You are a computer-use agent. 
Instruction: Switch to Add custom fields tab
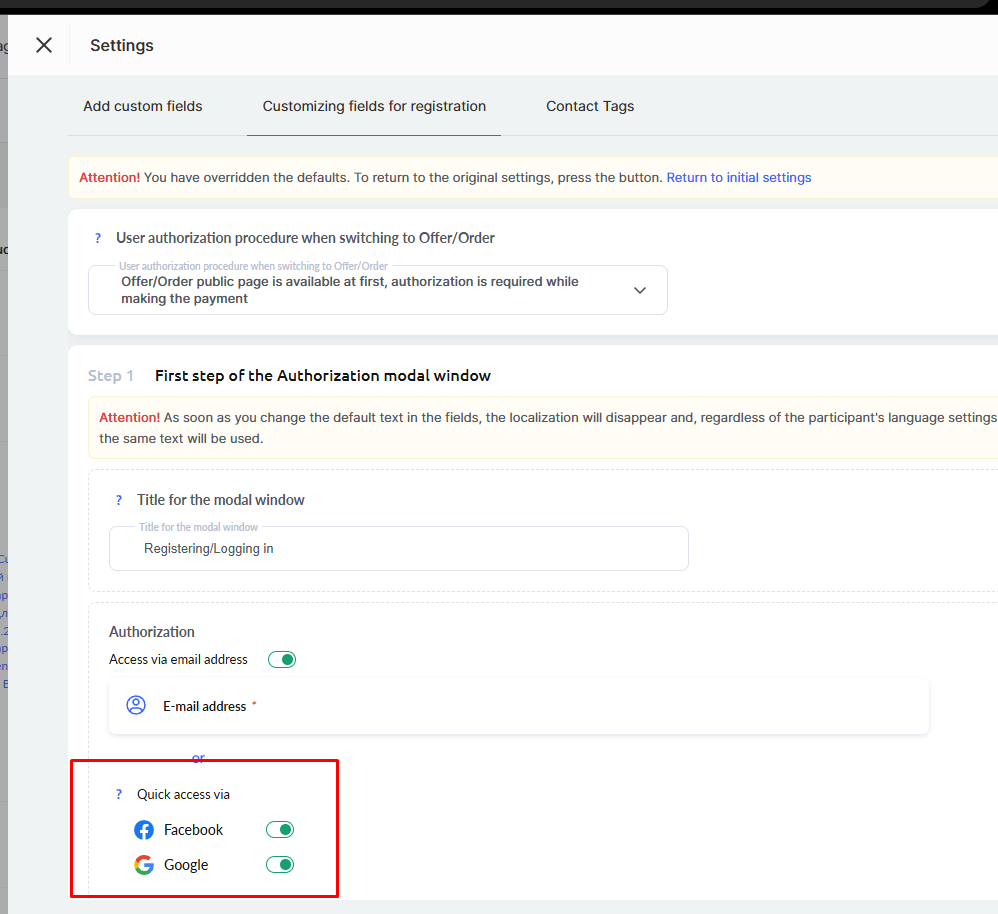(x=143, y=106)
